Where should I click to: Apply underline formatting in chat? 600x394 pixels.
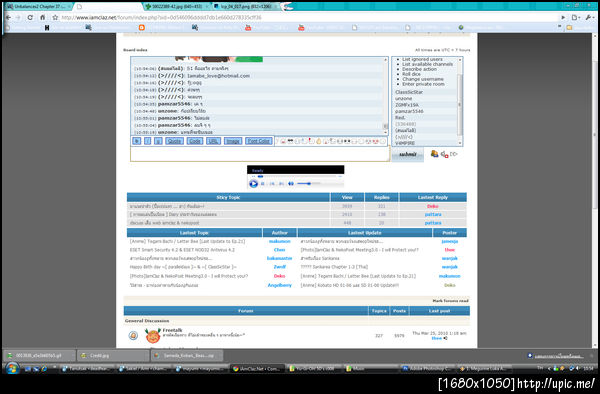pos(158,141)
